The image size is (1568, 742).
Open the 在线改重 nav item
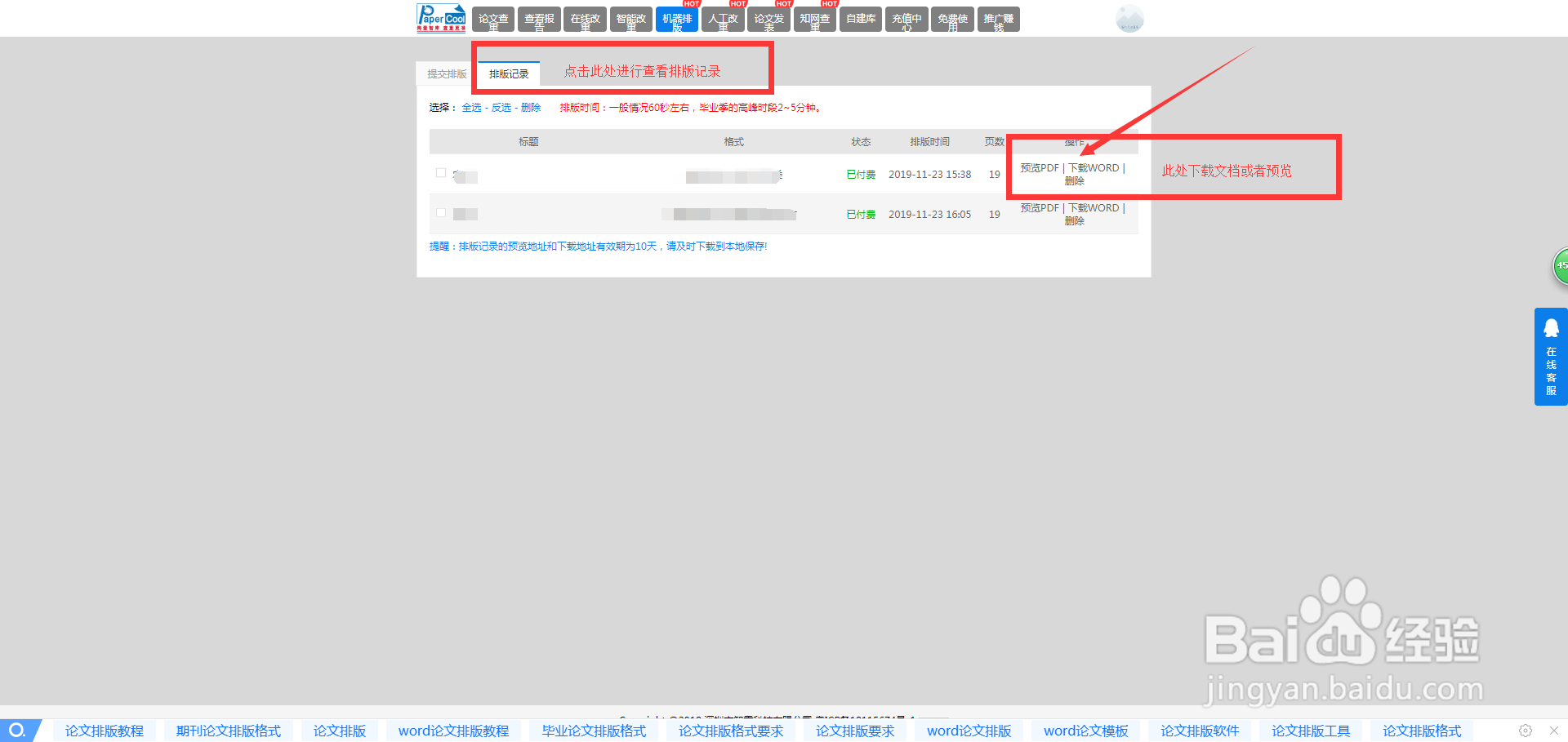585,20
